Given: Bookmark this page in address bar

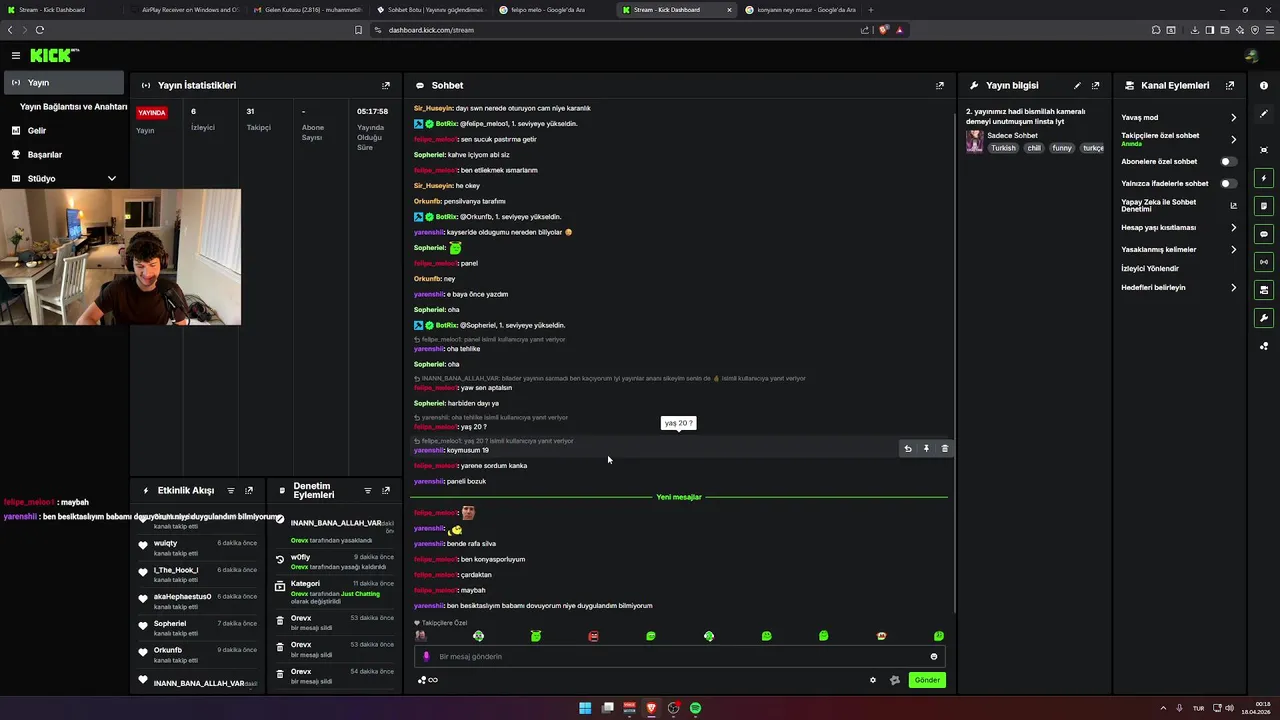Looking at the screenshot, I should pyautogui.click(x=358, y=30).
